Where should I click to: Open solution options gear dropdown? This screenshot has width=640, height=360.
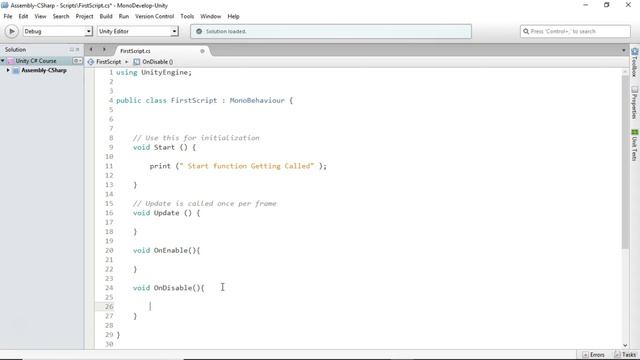pos(77,61)
